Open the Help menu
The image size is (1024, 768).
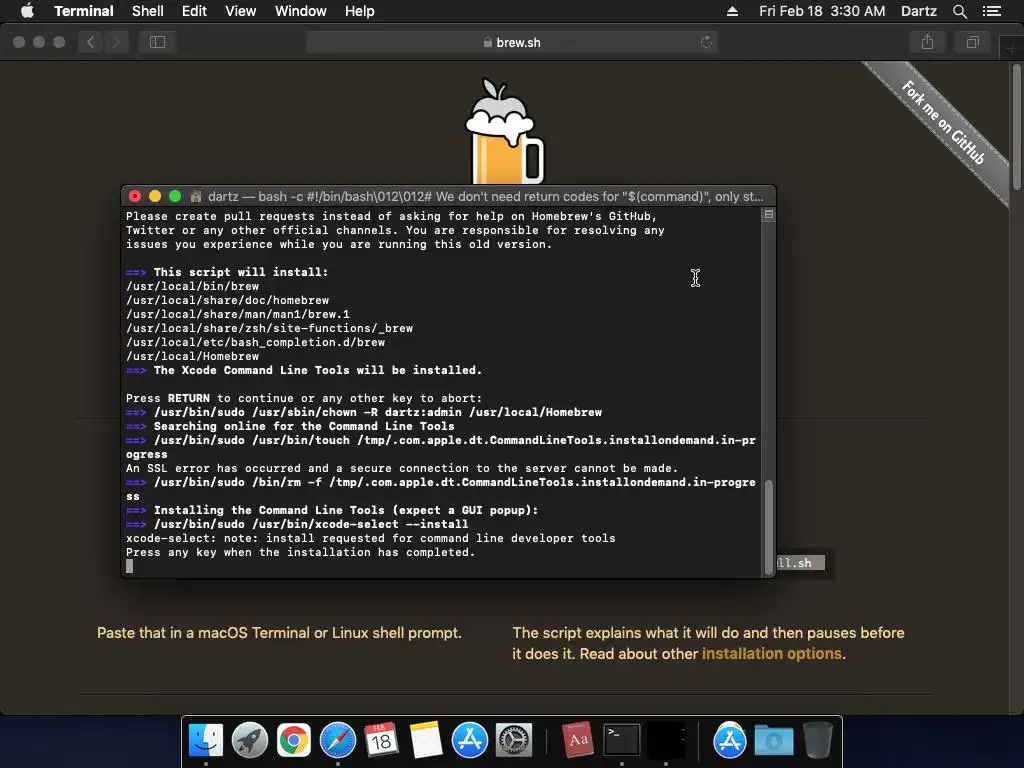click(359, 11)
